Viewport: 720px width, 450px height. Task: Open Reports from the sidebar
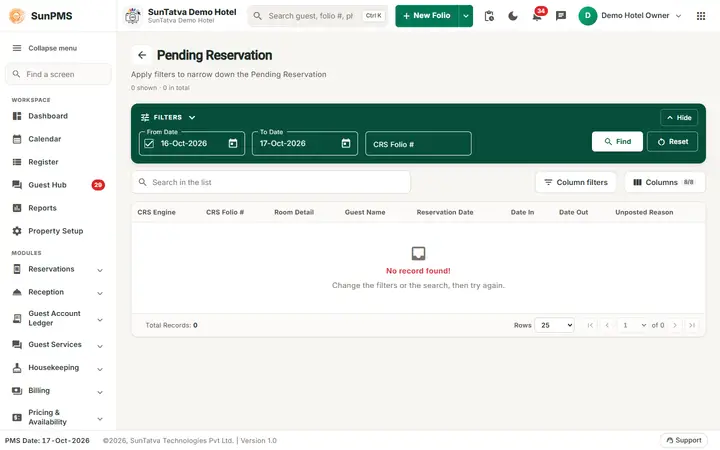[x=58, y=208]
